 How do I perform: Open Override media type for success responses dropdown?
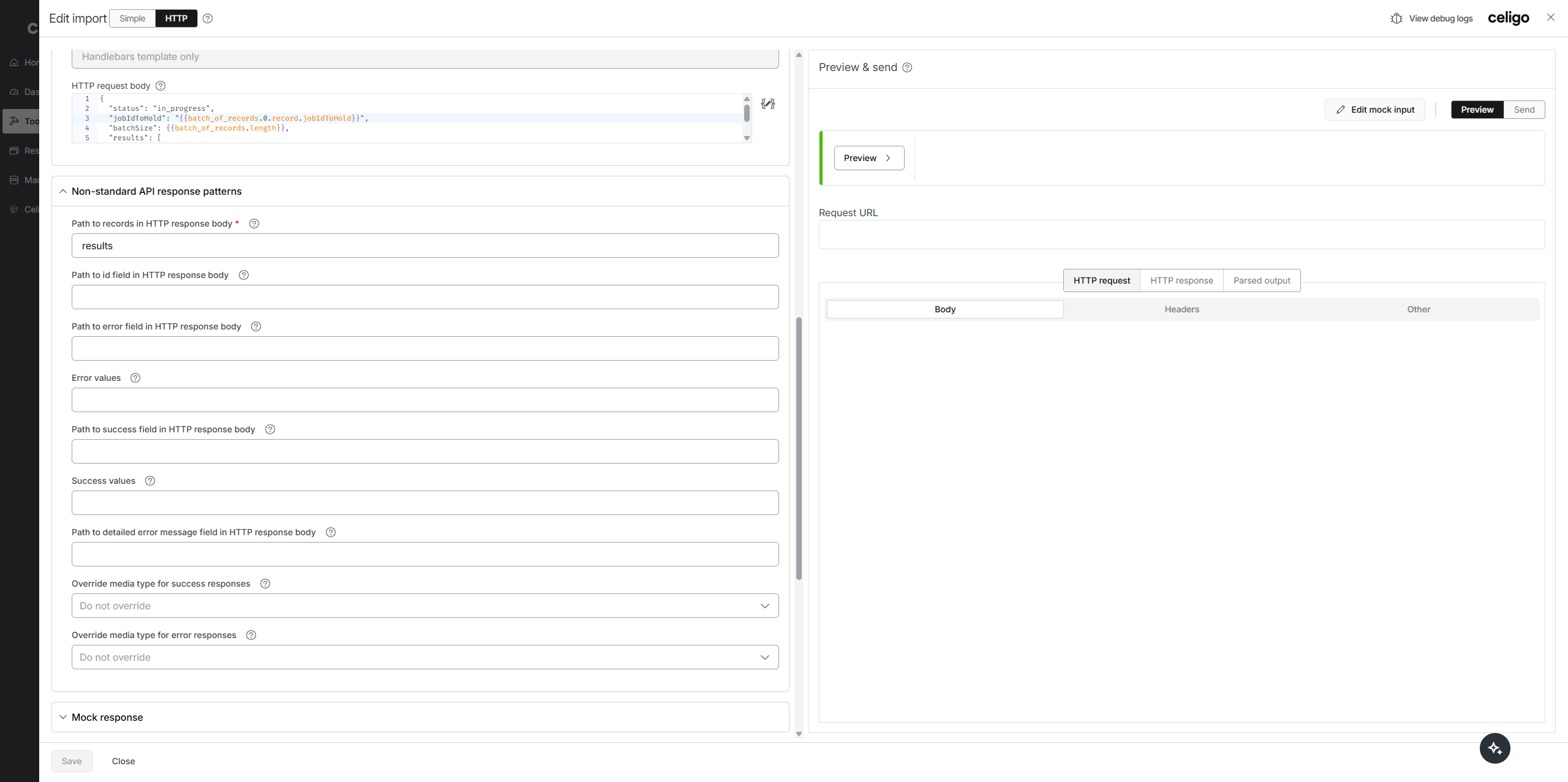(x=425, y=606)
